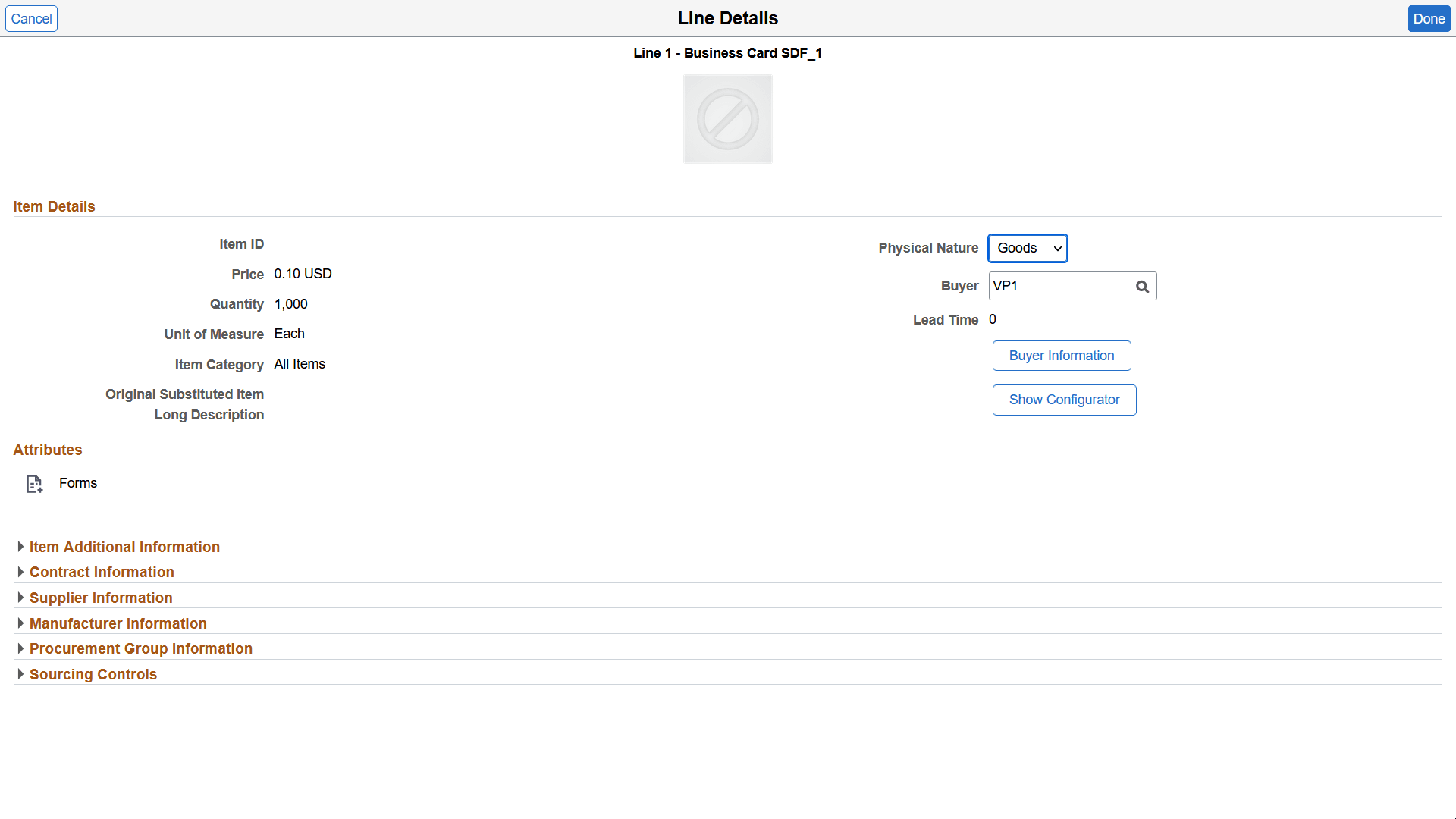The image size is (1456, 819).
Task: Cancel the Line Details page
Action: point(31,18)
